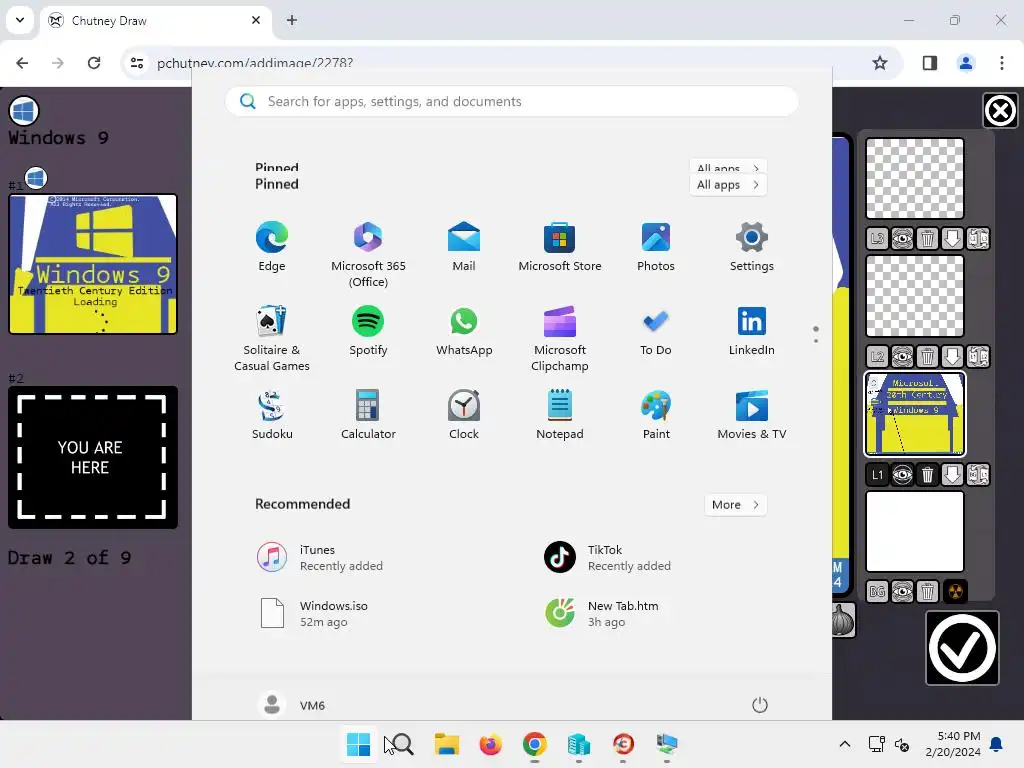Open Microsoft Store from pinned apps
This screenshot has height=768, width=1024.
point(560,246)
